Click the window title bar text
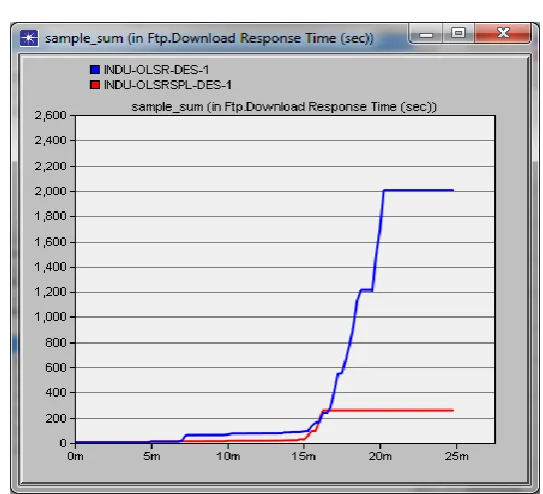The height and width of the screenshot is (494, 543). [x=209, y=38]
